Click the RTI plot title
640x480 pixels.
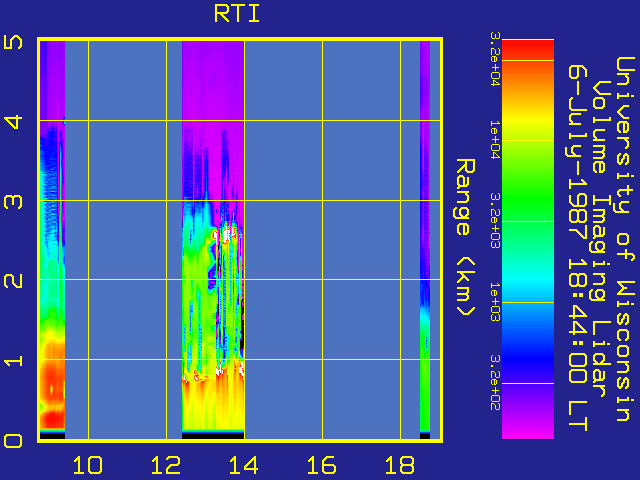(x=237, y=14)
